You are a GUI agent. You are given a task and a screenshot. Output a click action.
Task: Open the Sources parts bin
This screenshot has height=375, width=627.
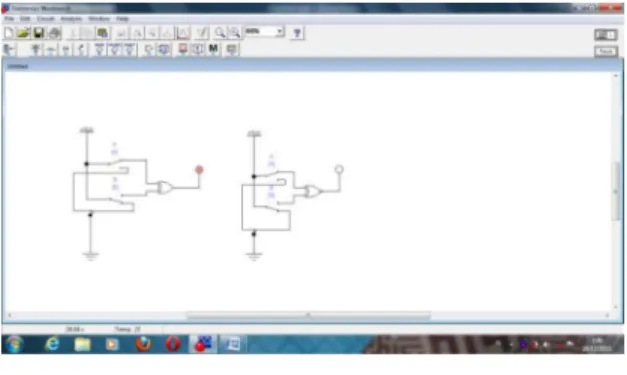click(36, 50)
